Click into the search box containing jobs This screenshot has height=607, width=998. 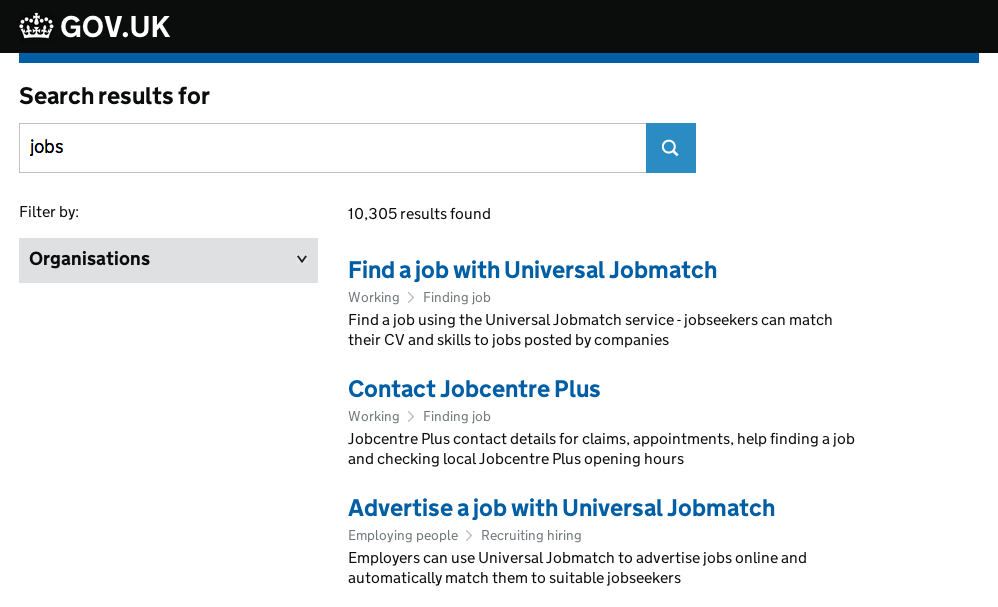(332, 148)
